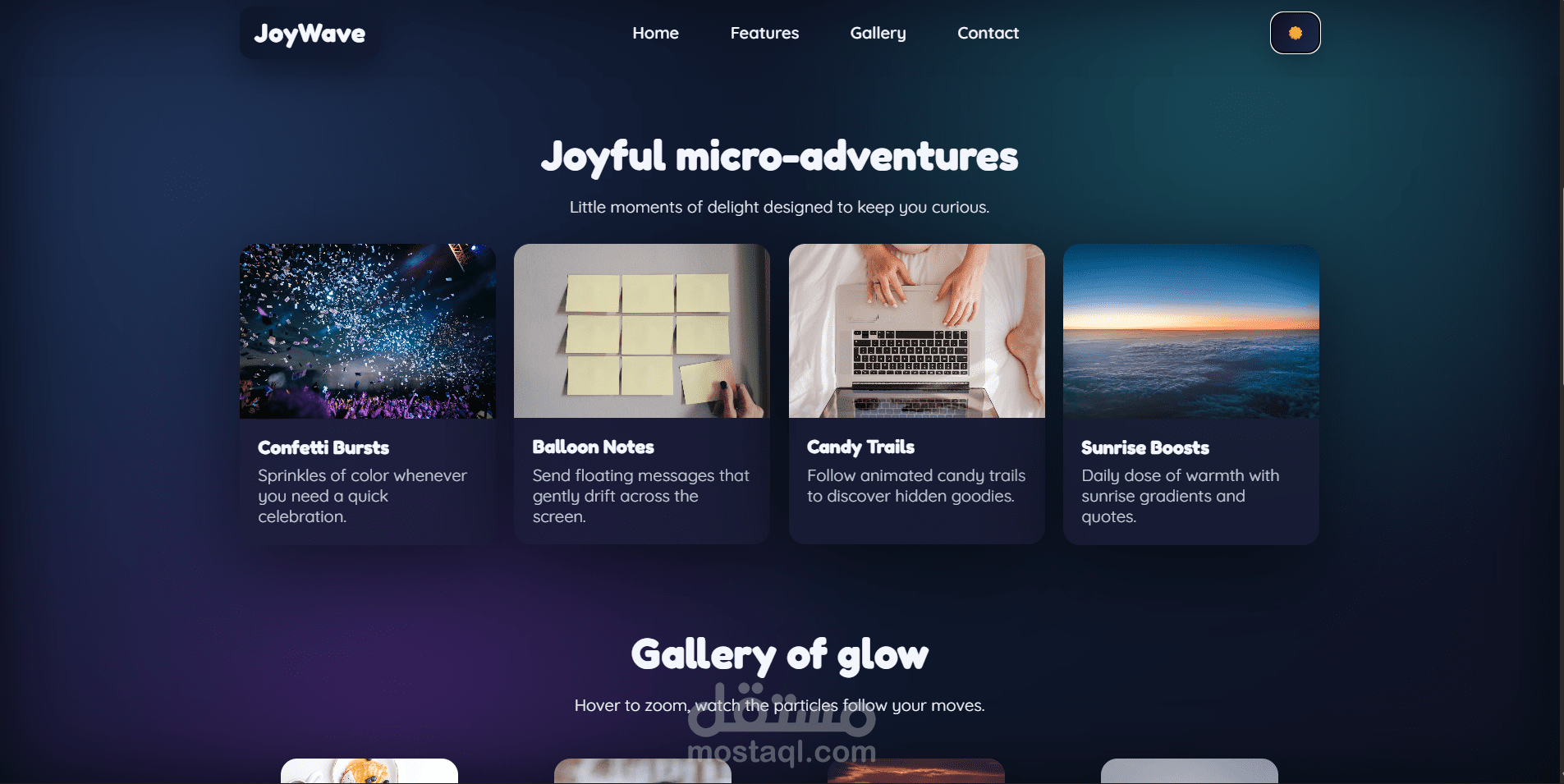Click the Joyful micro-adventures heading
The width and height of the screenshot is (1564, 784).
point(779,156)
